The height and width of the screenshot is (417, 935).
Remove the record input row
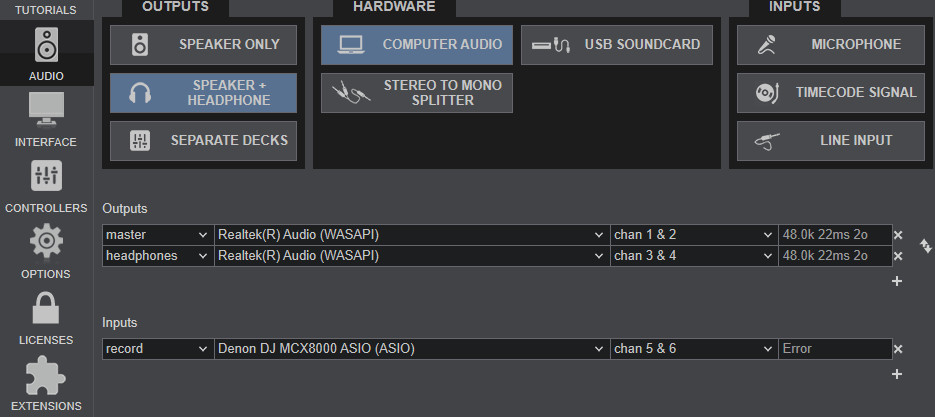(x=898, y=349)
